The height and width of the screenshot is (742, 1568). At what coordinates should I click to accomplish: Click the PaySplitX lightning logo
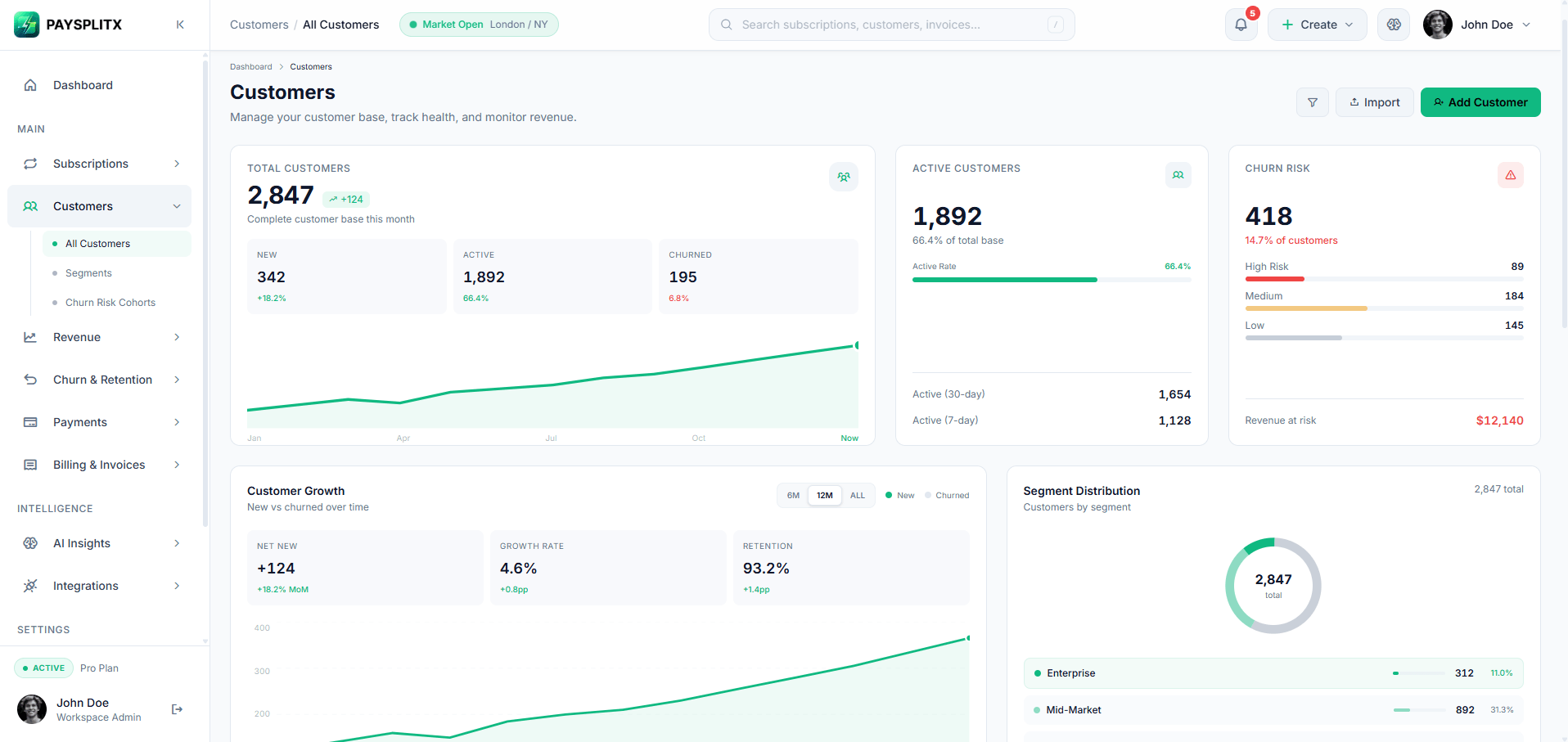pos(27,25)
